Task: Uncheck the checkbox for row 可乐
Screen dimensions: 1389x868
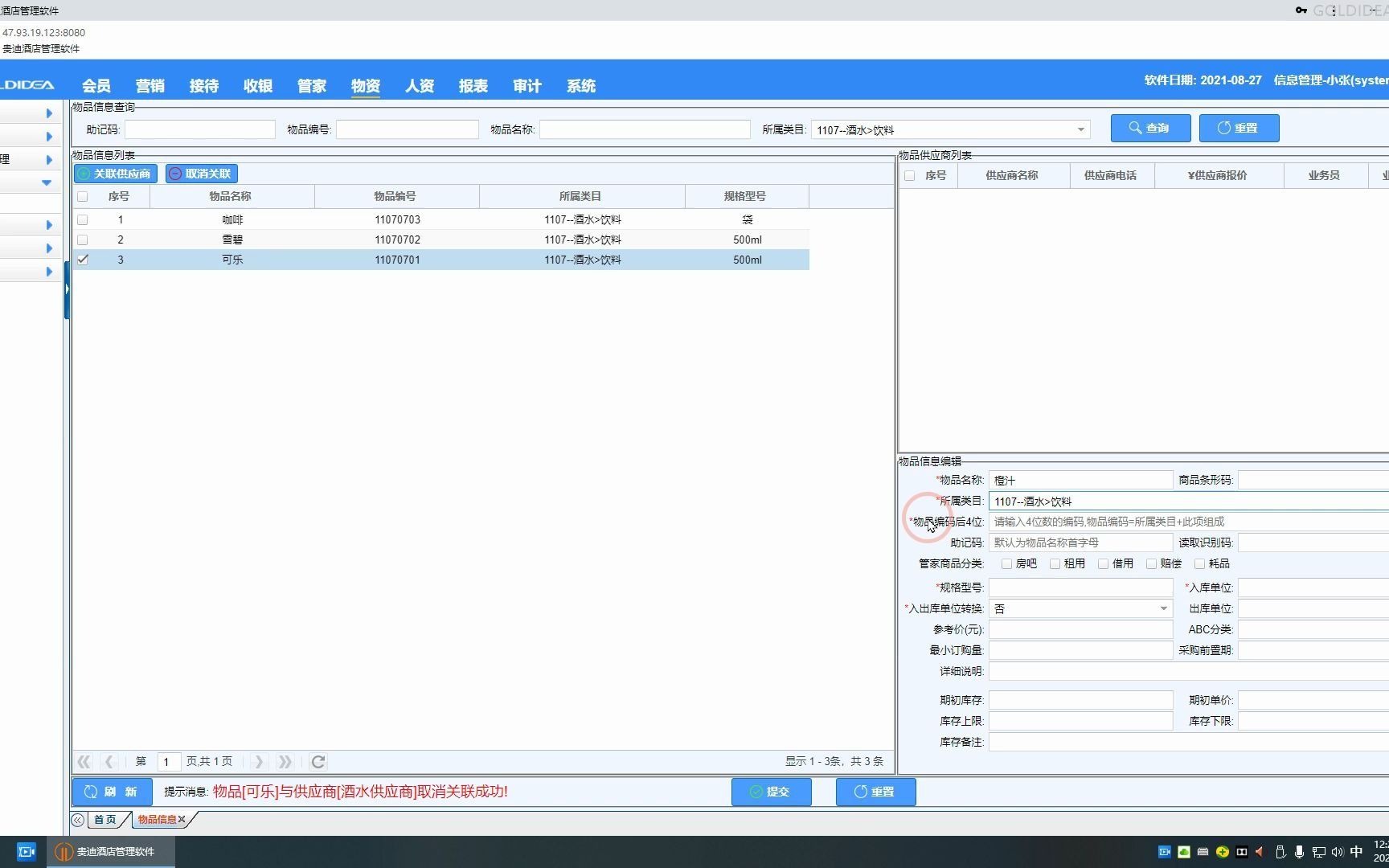Action: tap(82, 260)
